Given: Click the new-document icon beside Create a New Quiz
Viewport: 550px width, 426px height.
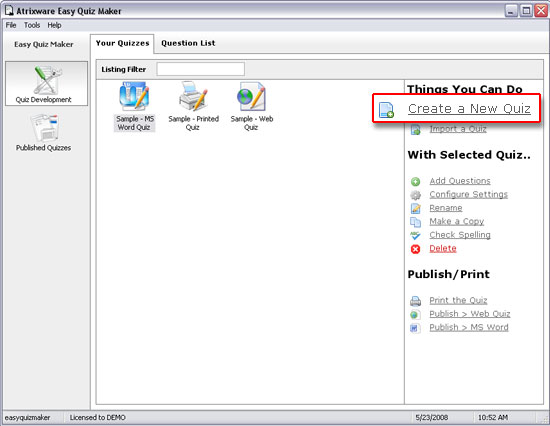Looking at the screenshot, I should (386, 110).
